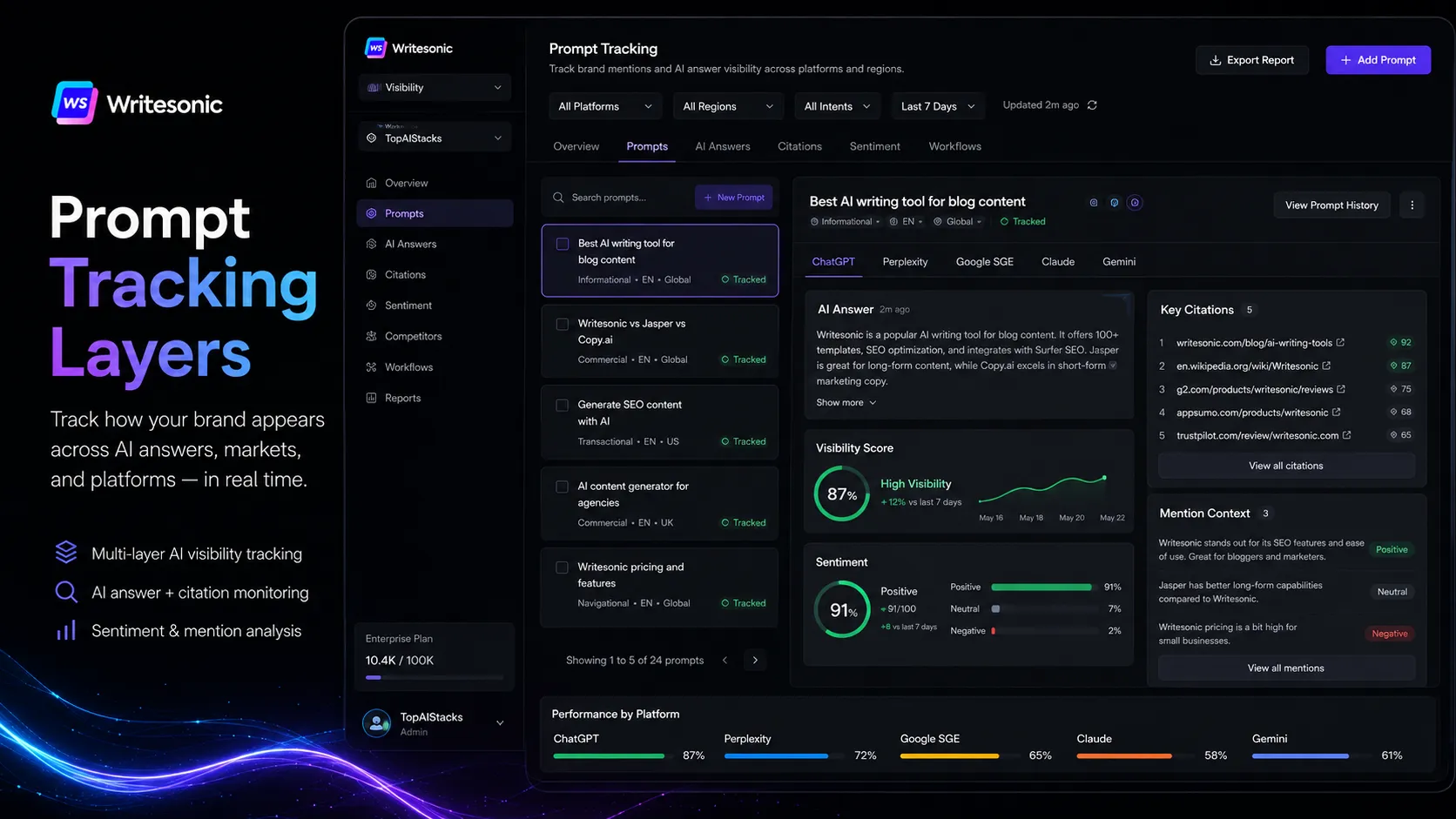The width and height of the screenshot is (1456, 819).
Task: Click first platform icon beside prompt title
Action: 1094,203
